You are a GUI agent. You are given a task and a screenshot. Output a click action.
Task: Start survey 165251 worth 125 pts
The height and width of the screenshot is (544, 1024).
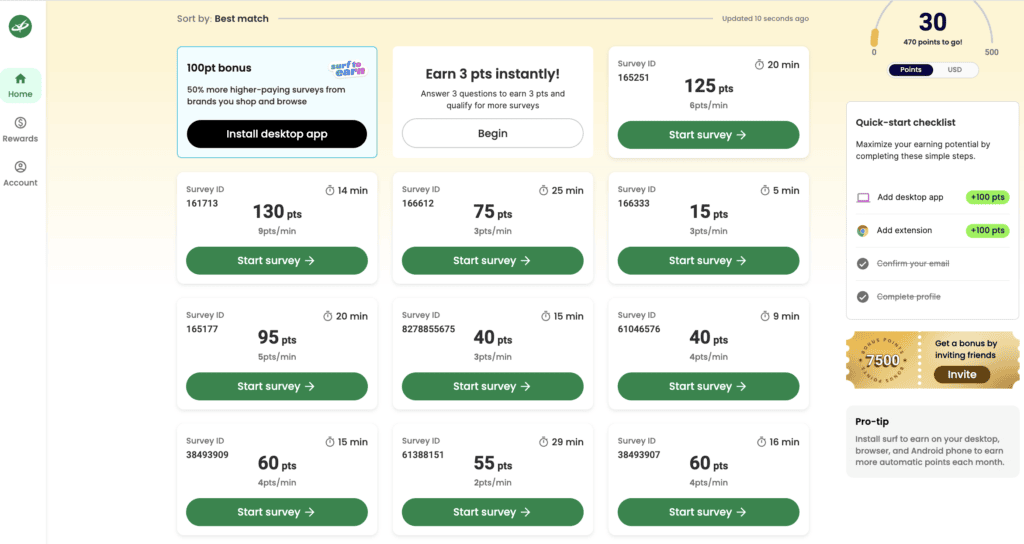coord(708,135)
